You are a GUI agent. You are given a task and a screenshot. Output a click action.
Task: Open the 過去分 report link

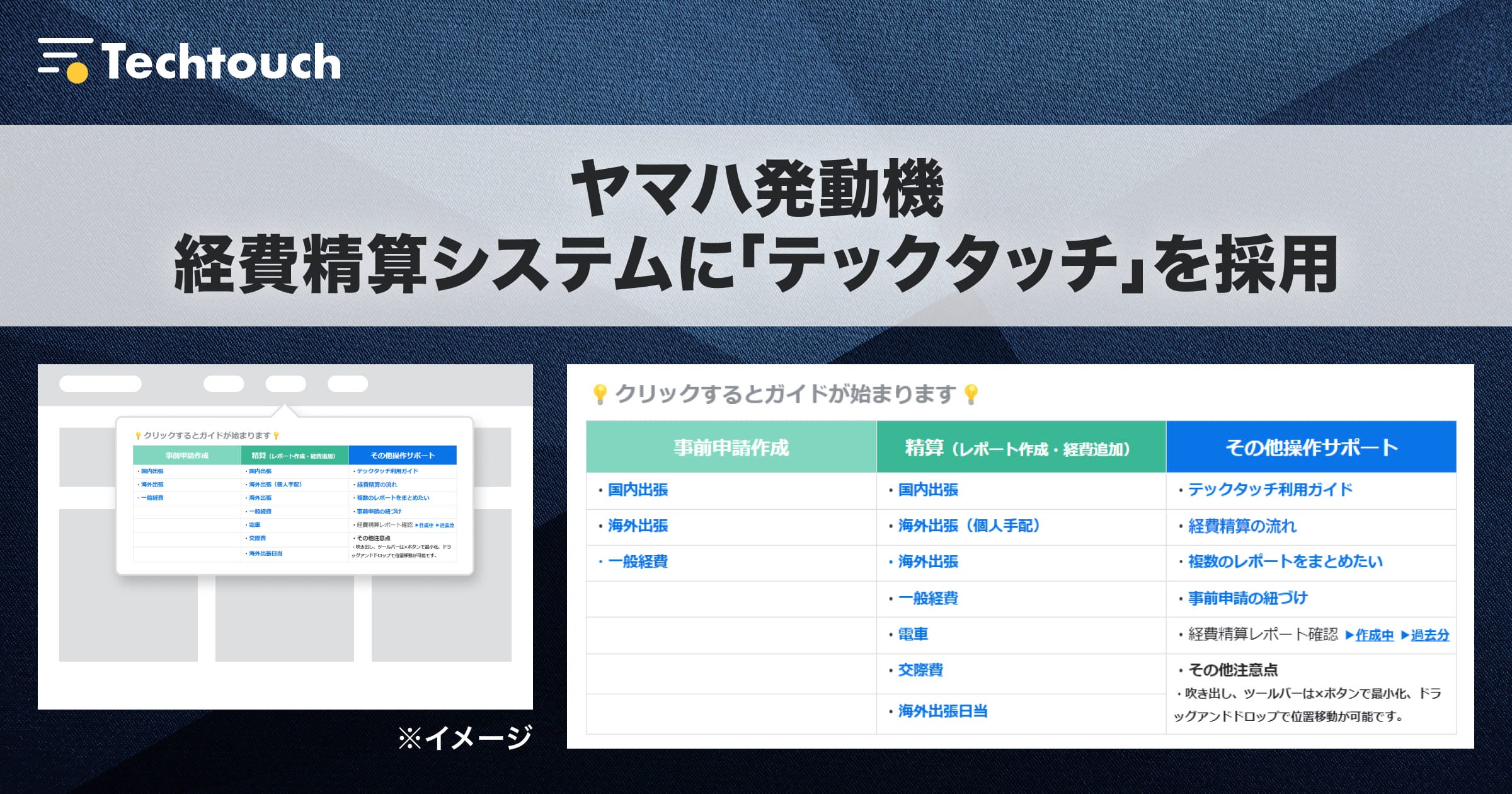[x=1429, y=635]
